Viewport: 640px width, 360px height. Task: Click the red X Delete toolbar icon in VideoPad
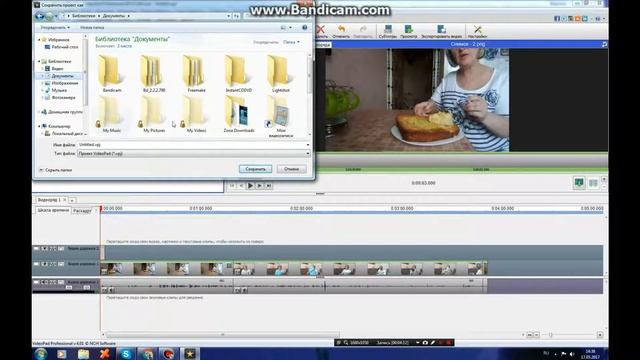pyautogui.click(x=321, y=29)
